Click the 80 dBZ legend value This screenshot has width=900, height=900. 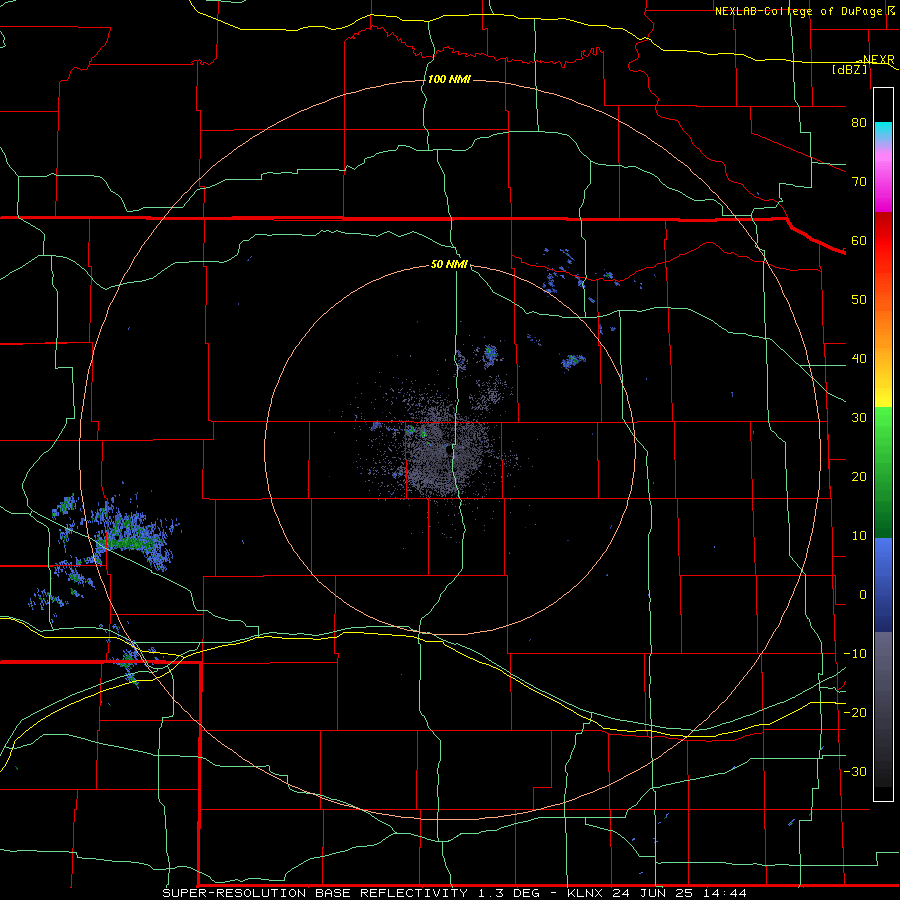tap(859, 123)
